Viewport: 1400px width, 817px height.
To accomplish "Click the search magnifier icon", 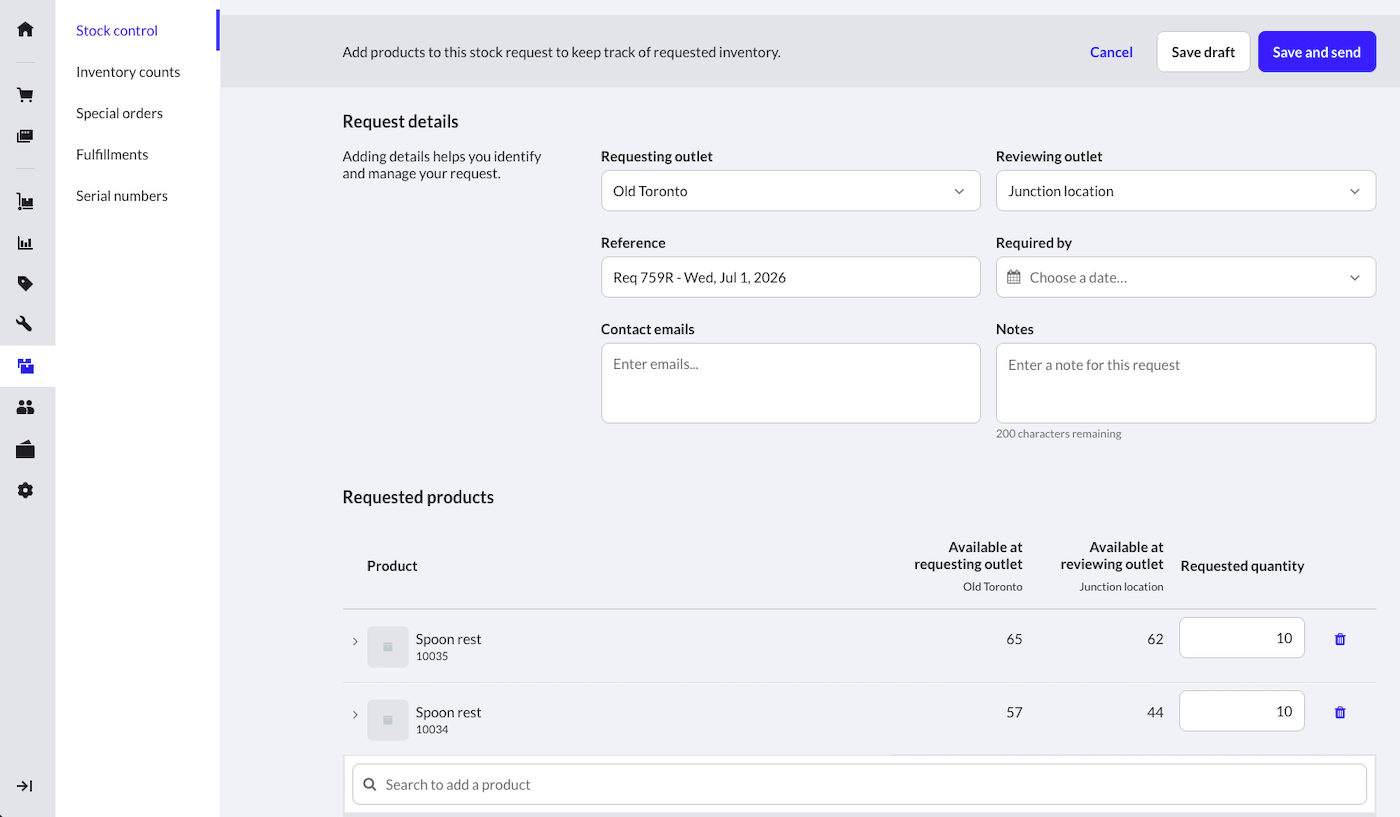I will 370,785.
